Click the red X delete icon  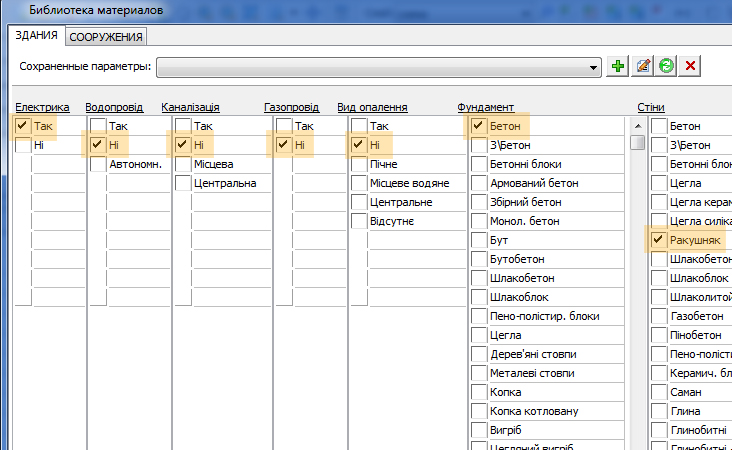(690, 66)
